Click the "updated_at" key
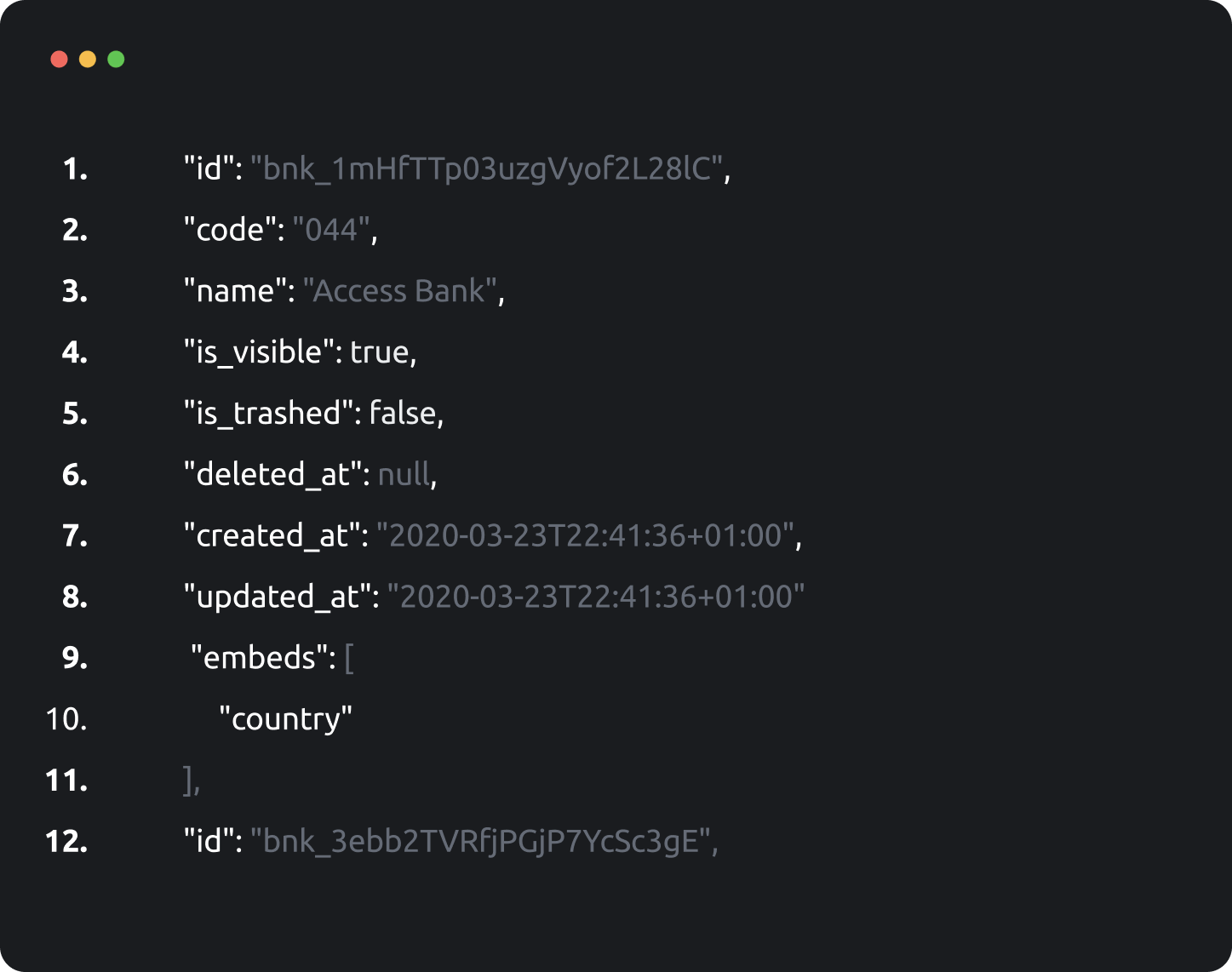 [277, 597]
